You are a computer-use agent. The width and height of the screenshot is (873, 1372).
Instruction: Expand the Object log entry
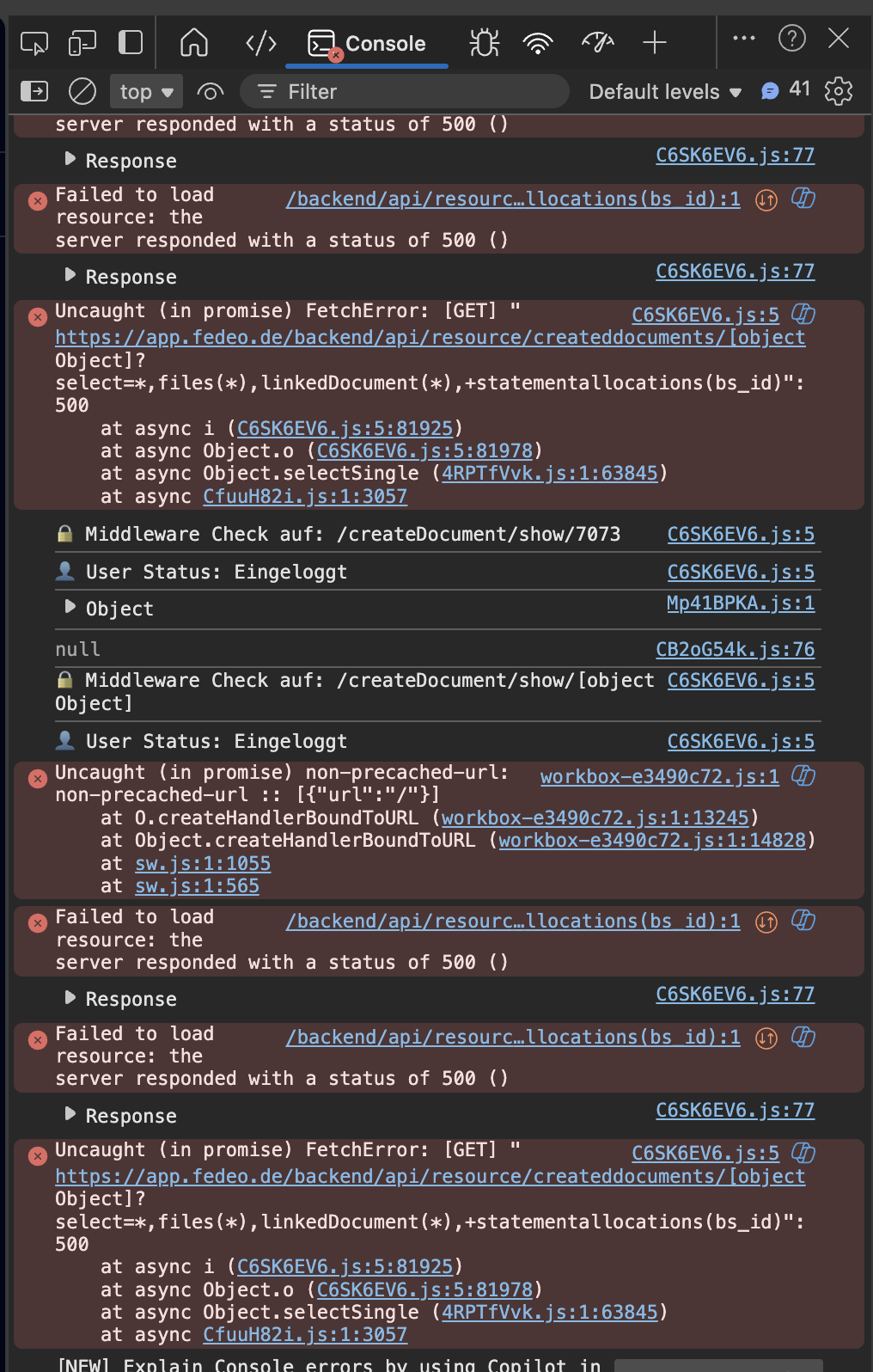70,608
